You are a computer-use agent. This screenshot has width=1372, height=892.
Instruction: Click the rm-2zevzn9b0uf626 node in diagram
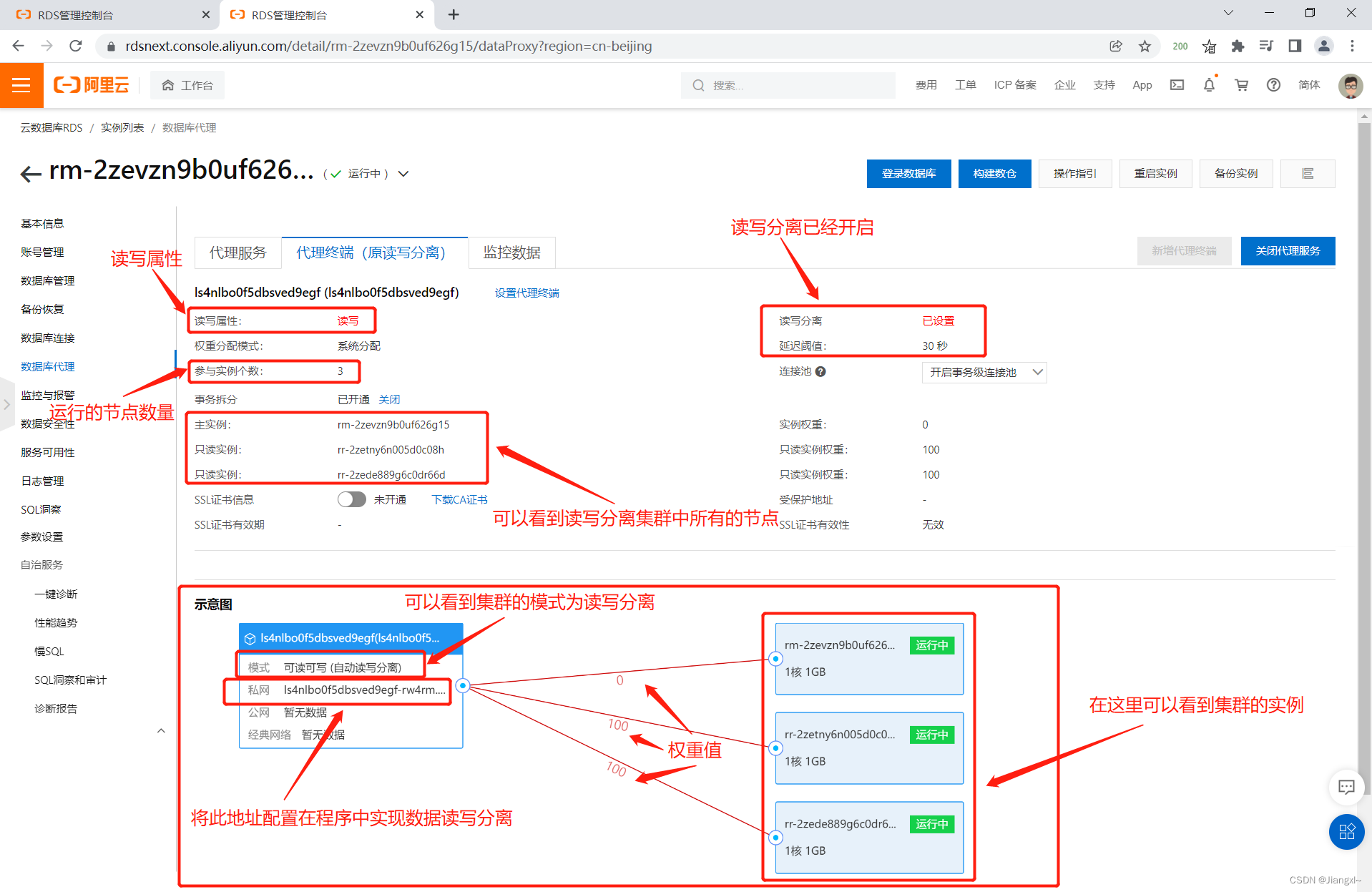[869, 659]
